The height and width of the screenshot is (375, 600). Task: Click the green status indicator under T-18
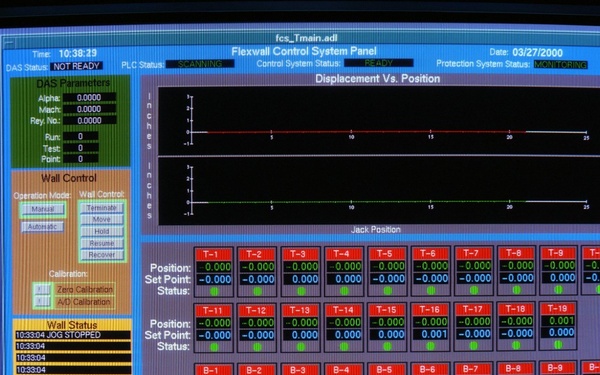tap(516, 345)
